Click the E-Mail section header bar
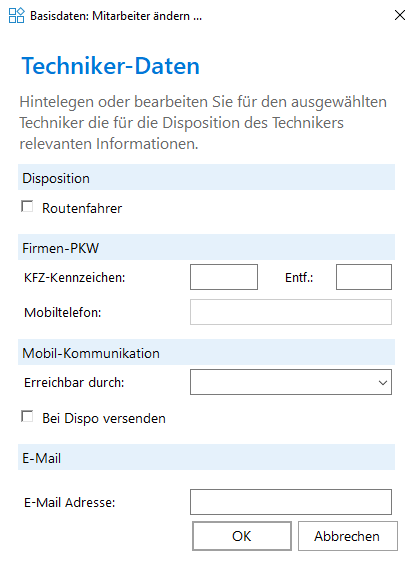Image resolution: width=416 pixels, height=568 pixels. tap(207, 458)
